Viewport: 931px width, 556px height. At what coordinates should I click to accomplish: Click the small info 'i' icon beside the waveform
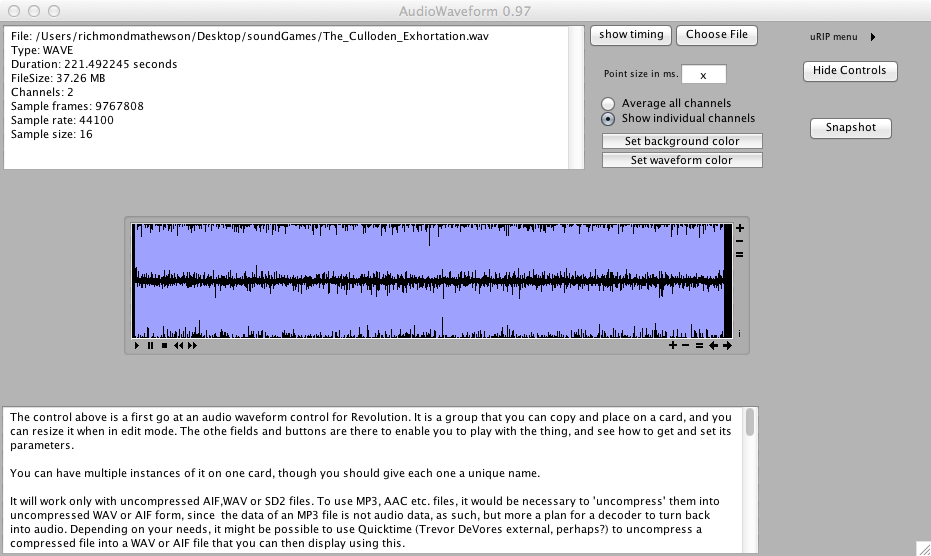[739, 333]
